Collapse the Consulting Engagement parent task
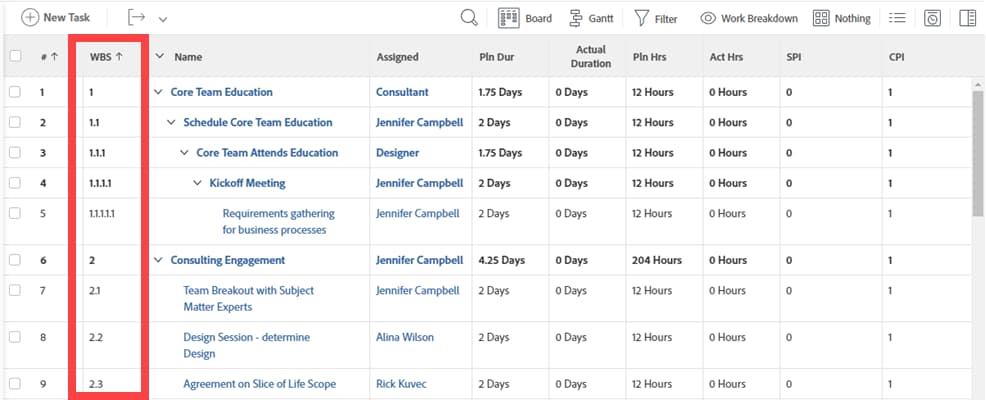986x400 pixels. coord(158,260)
